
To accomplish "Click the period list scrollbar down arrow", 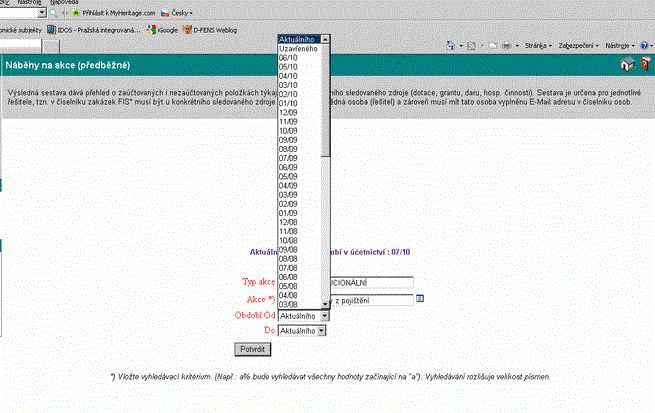I will (325, 304).
